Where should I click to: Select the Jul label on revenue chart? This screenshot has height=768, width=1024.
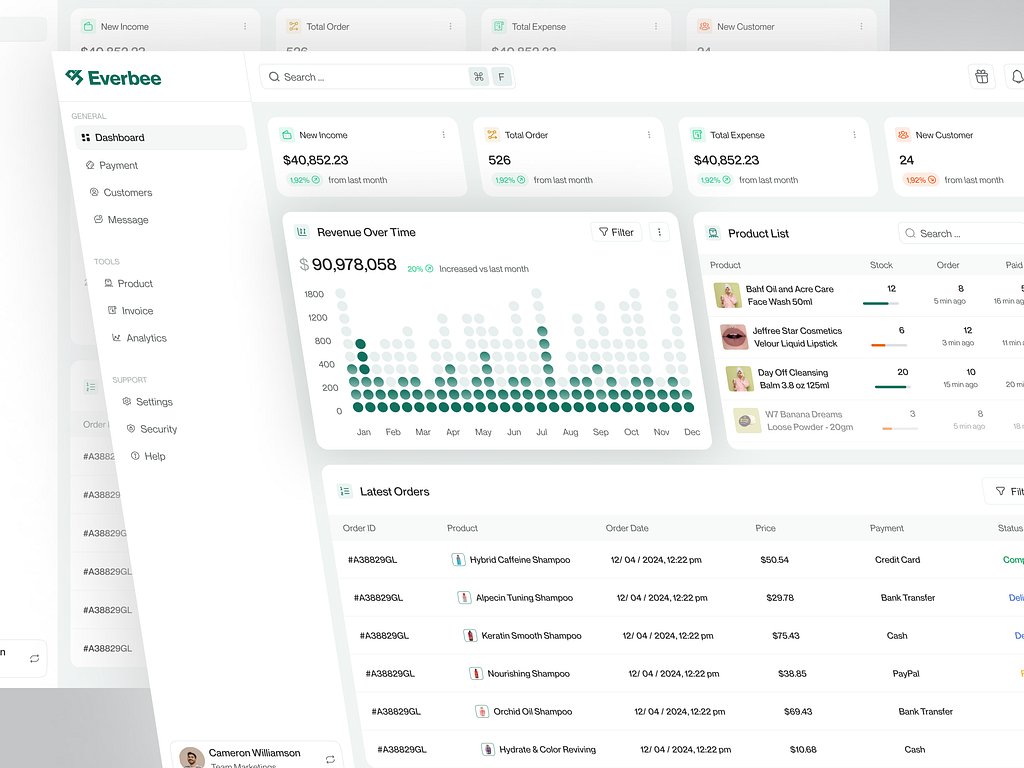click(x=541, y=432)
